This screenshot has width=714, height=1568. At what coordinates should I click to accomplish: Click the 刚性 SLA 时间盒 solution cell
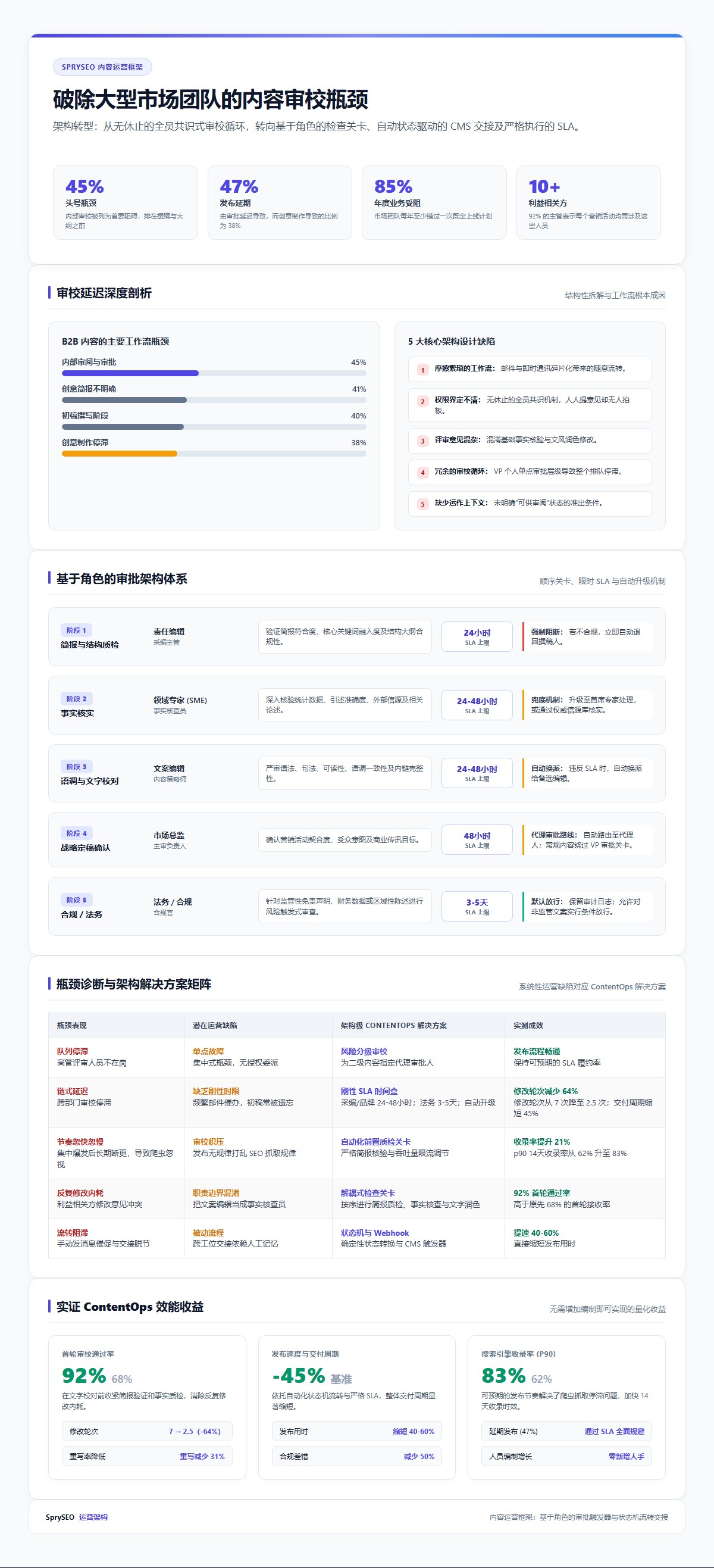click(x=418, y=1102)
